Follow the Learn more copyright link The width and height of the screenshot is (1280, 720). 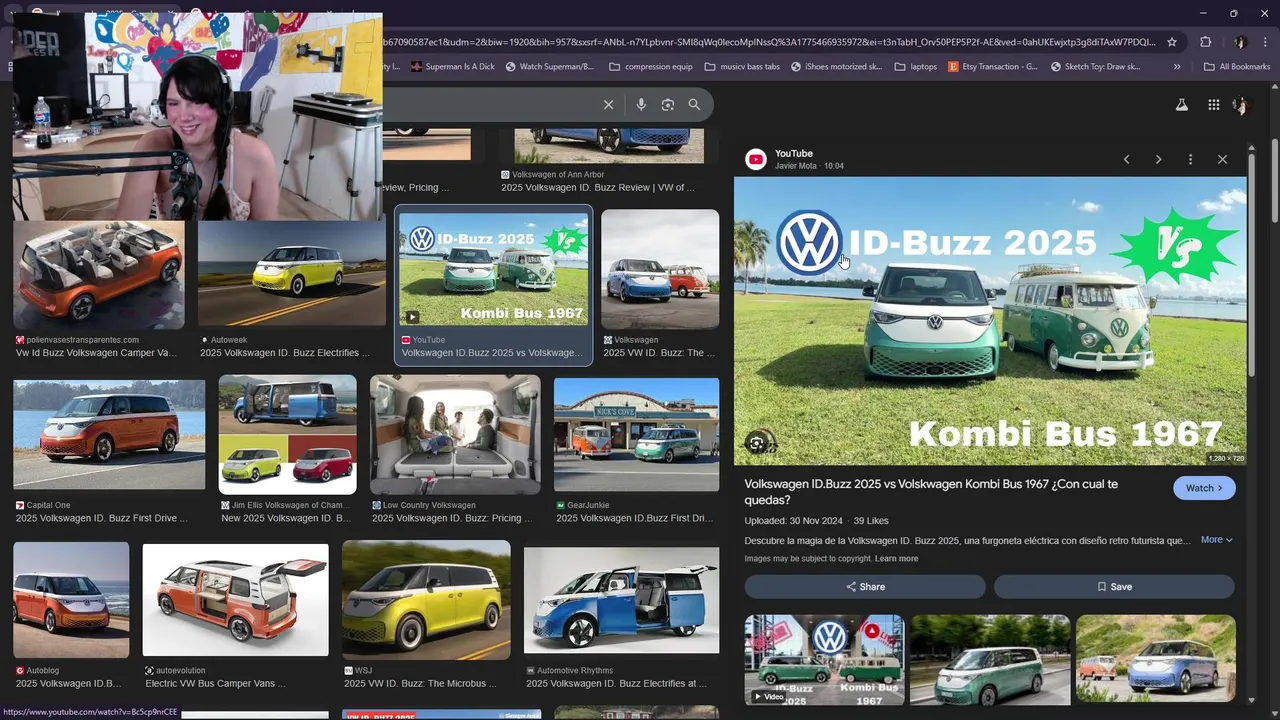896,559
